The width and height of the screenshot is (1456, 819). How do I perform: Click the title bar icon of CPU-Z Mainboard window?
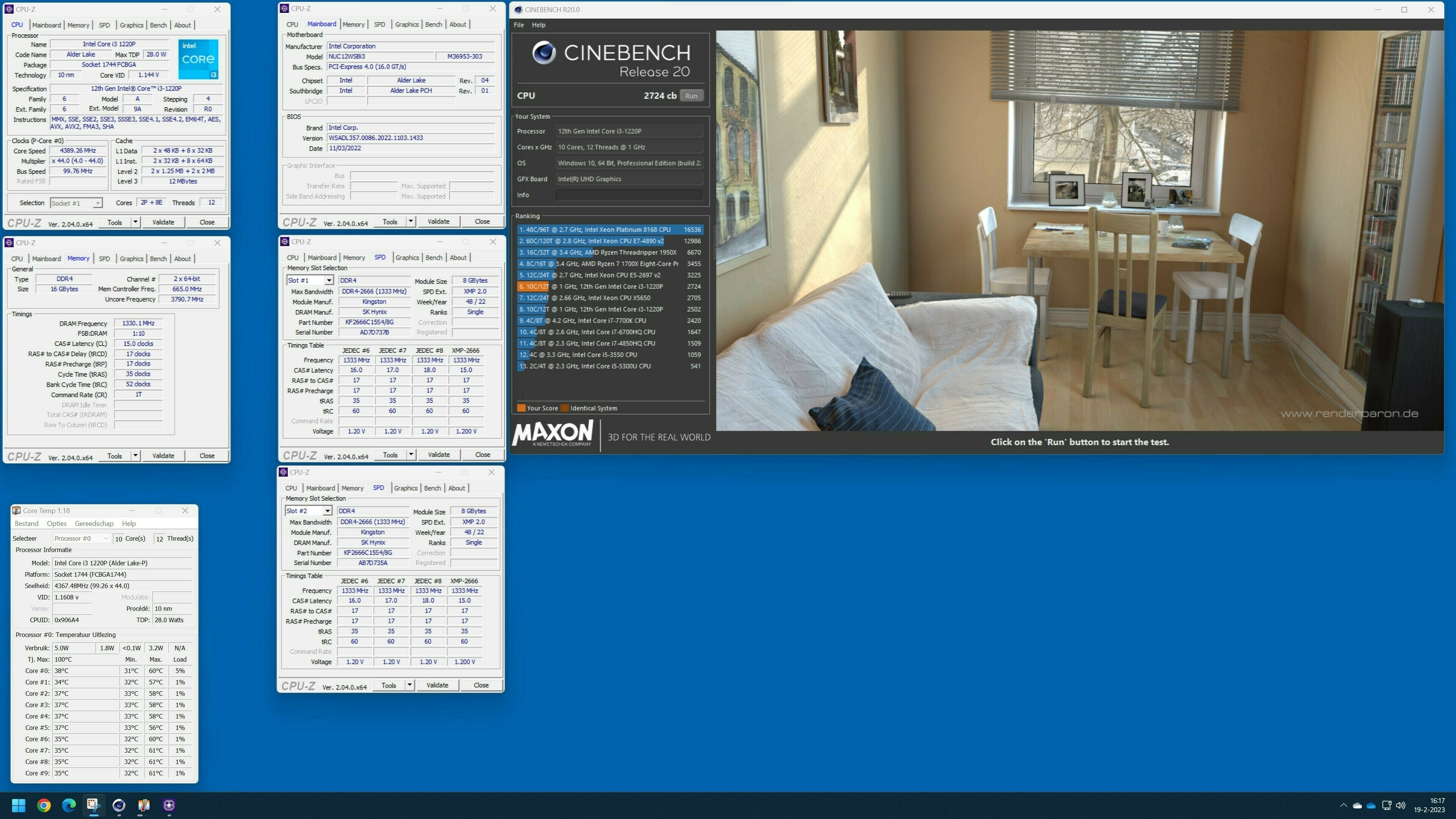[284, 8]
